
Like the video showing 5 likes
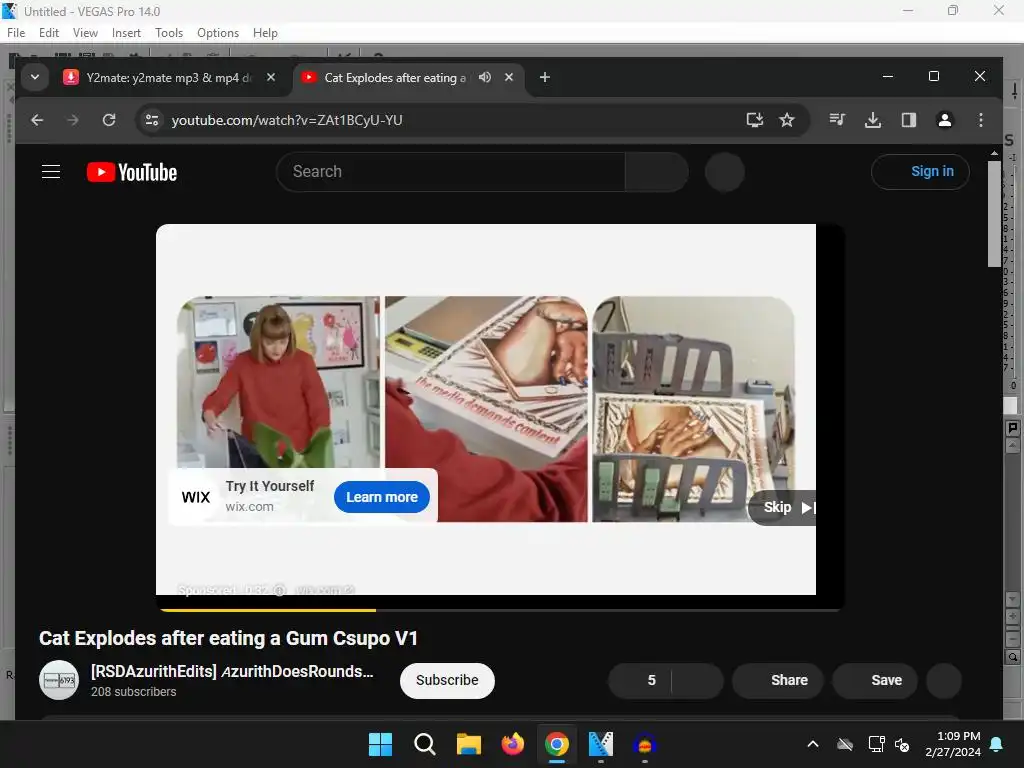click(640, 680)
